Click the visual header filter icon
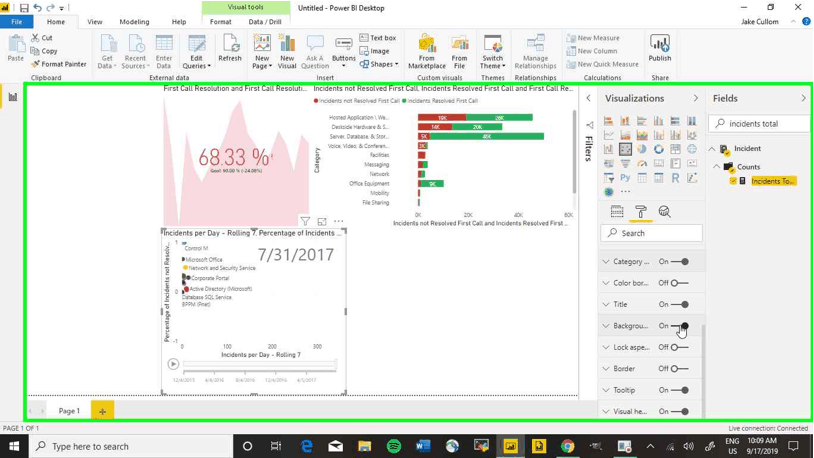This screenshot has width=814, height=458. pos(305,221)
